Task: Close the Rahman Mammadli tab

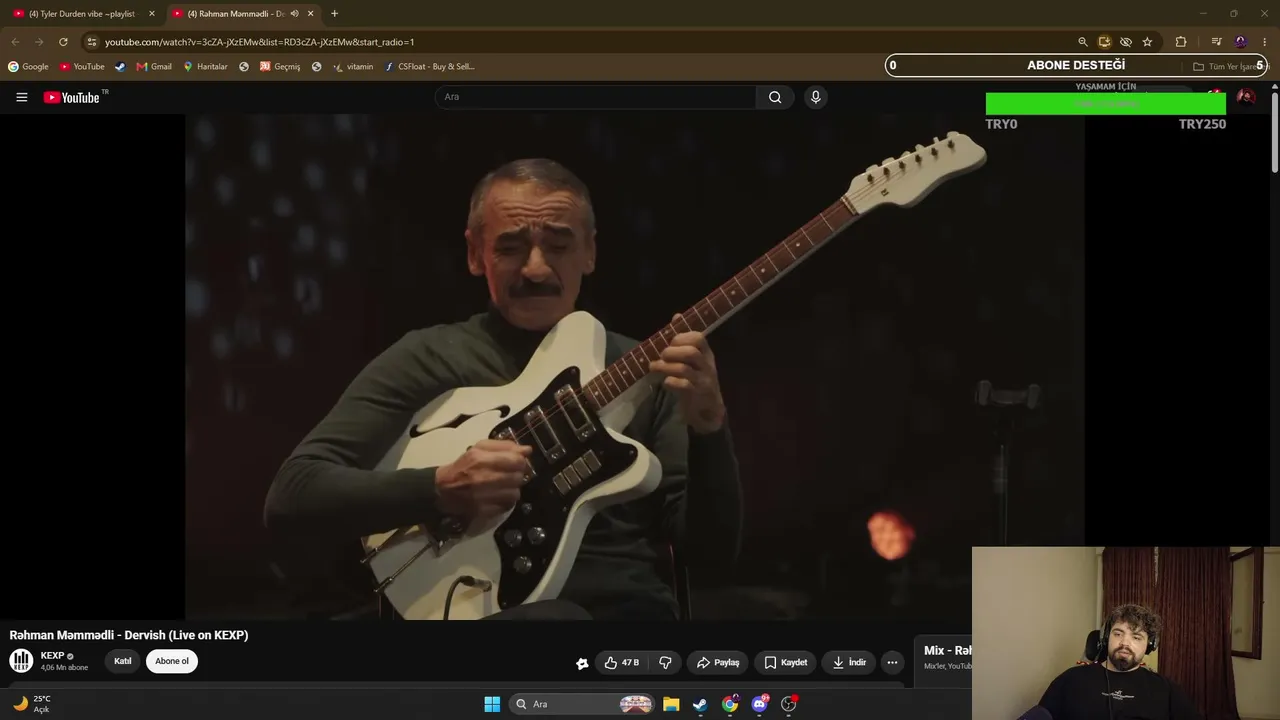Action: click(x=310, y=14)
